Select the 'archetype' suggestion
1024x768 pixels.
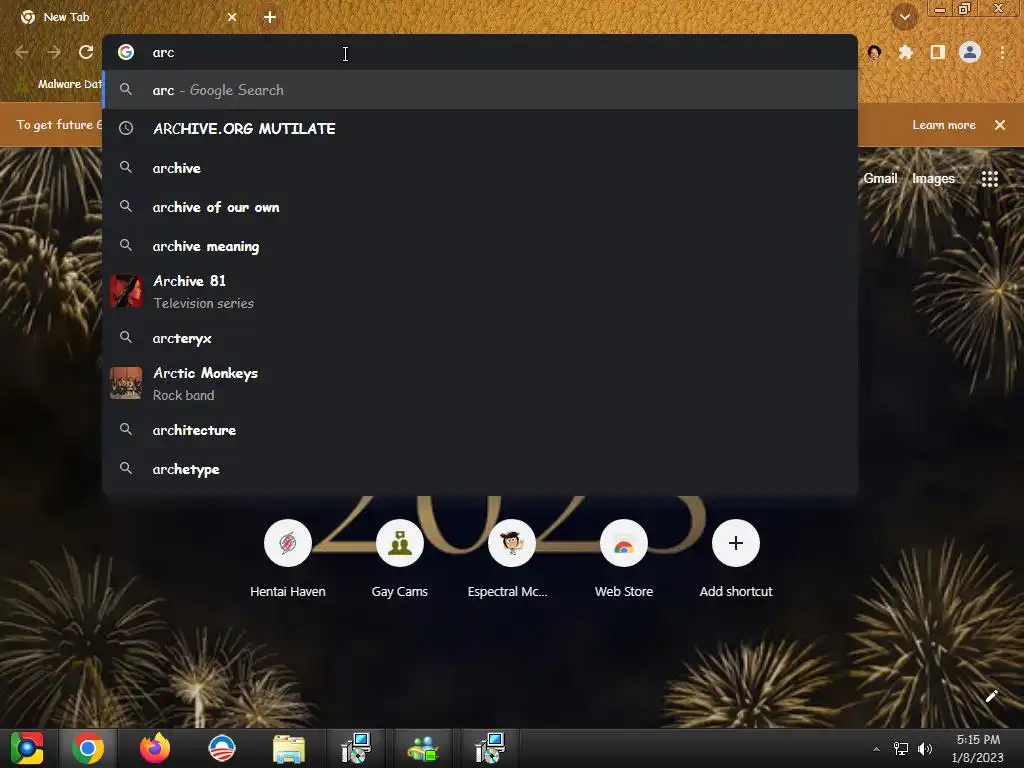(480, 469)
